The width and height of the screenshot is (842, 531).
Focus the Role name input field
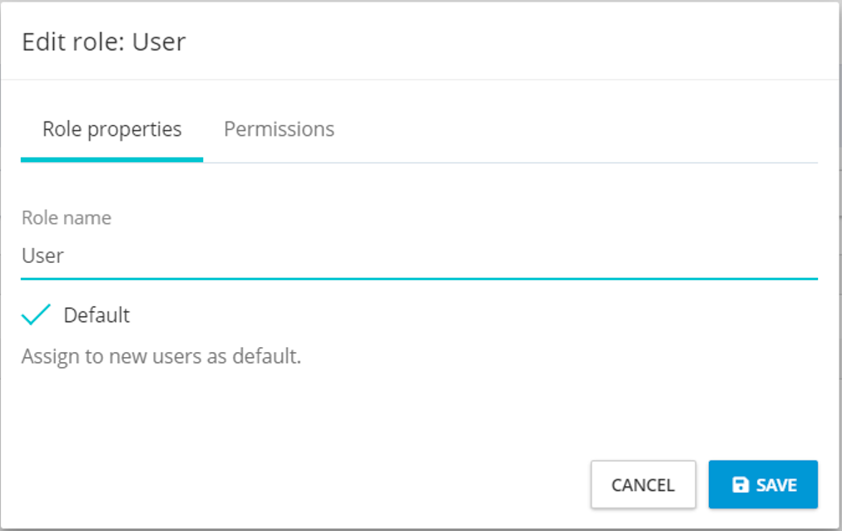click(419, 256)
